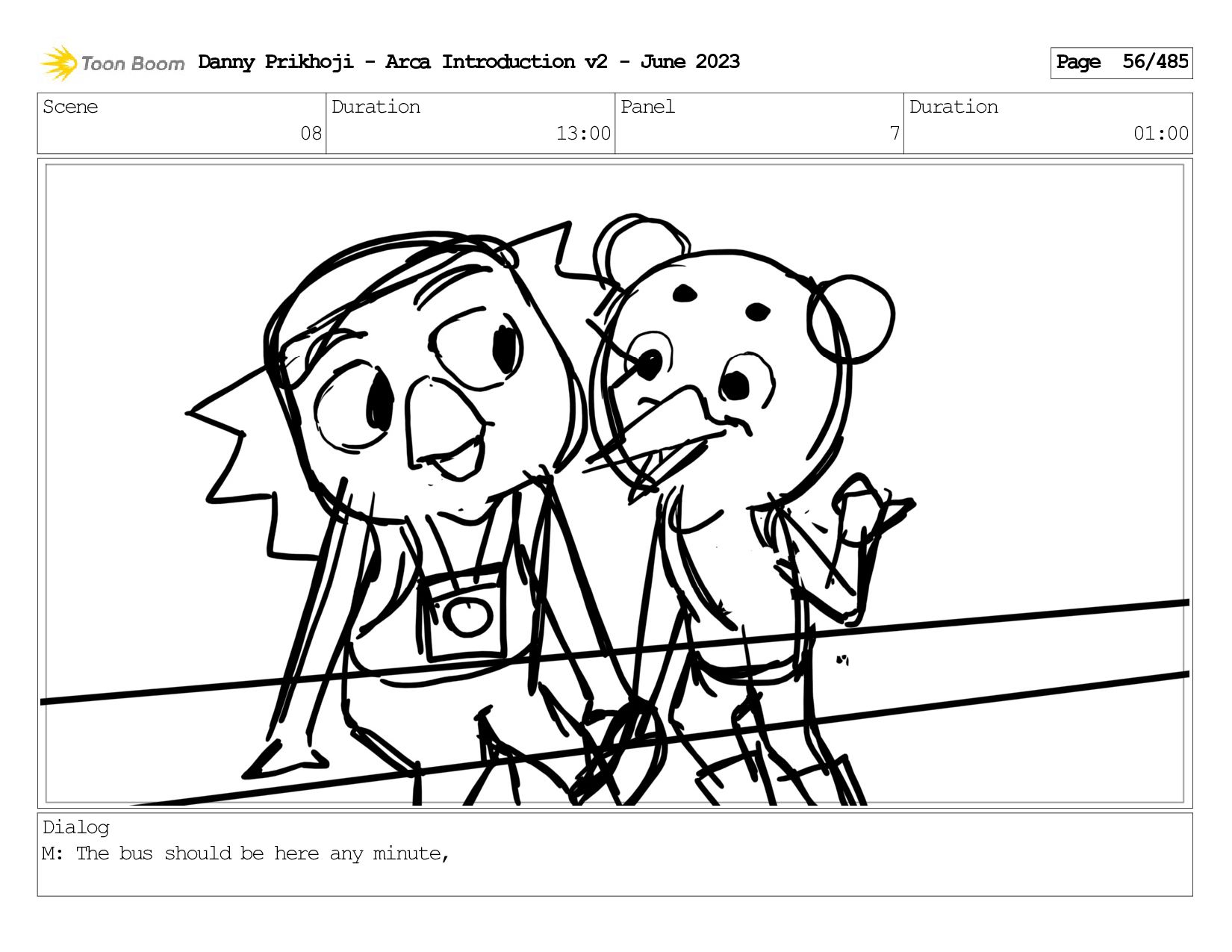Select the title 'Danny Prikhoji - Arca Introduction v2 - June 2023'
Screen dimensions: 1232x952
point(469,62)
